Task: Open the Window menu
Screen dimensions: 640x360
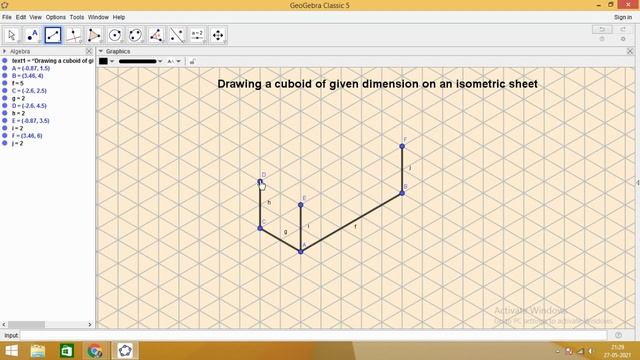Action: click(98, 17)
